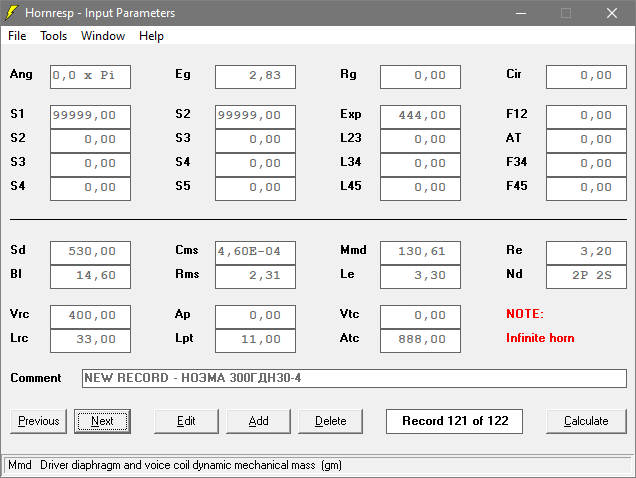Select the Mmd mass field
Image resolution: width=636 pixels, height=478 pixels.
pyautogui.click(x=420, y=251)
